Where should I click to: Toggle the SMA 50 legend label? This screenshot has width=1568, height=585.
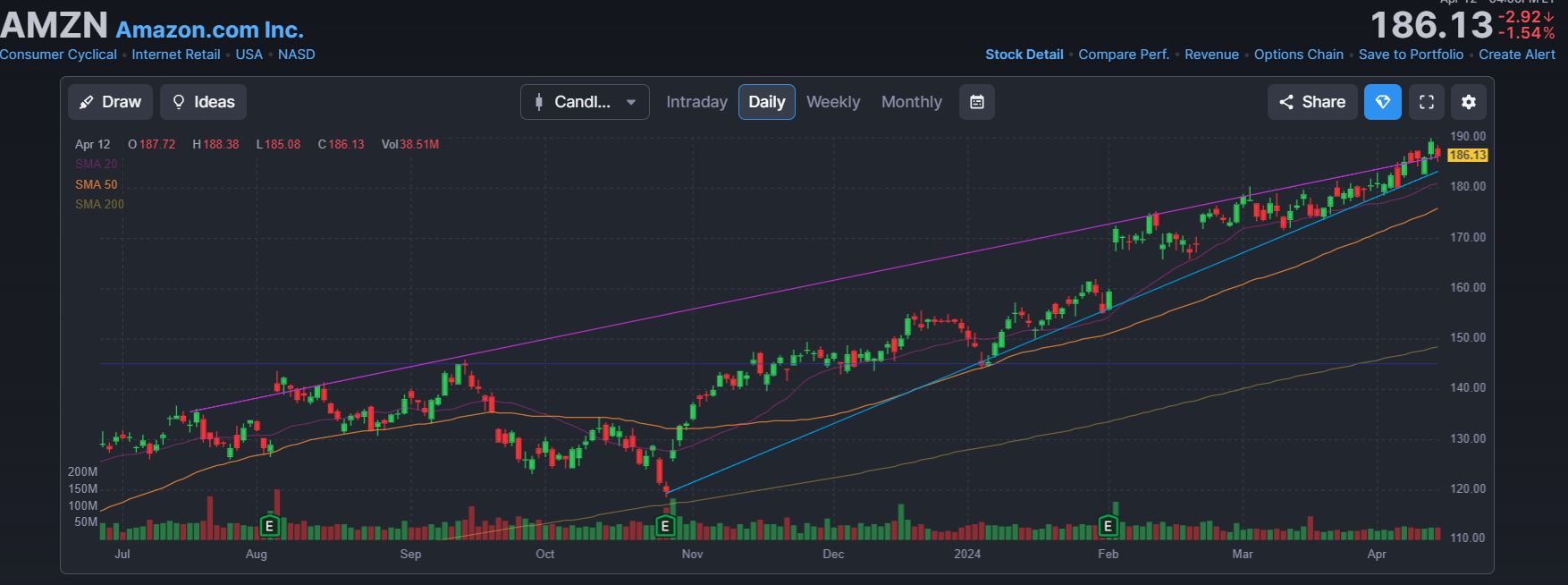point(97,184)
